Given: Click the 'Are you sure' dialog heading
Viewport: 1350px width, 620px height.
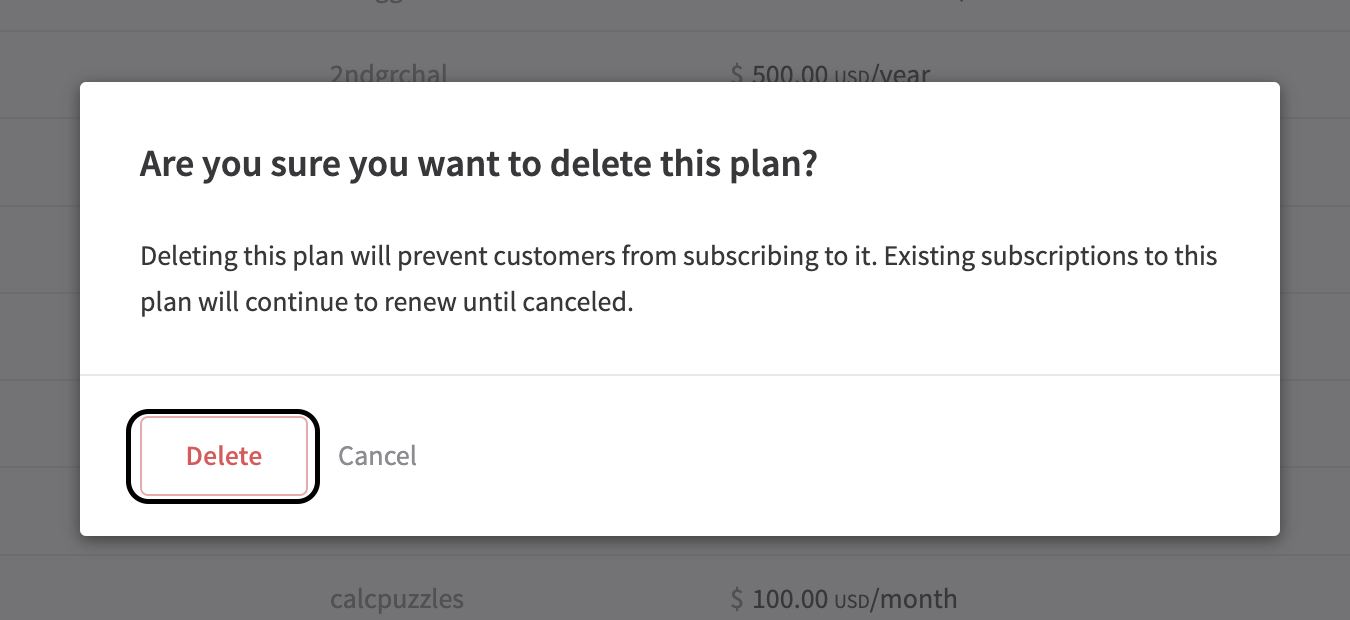Looking at the screenshot, I should pyautogui.click(x=478, y=164).
